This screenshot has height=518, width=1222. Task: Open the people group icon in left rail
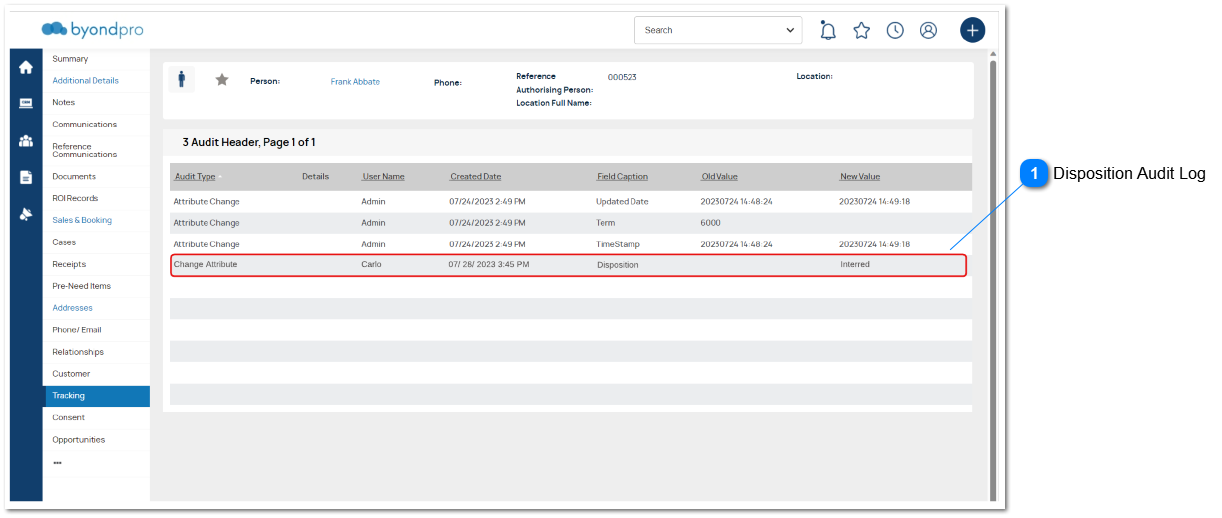click(26, 140)
